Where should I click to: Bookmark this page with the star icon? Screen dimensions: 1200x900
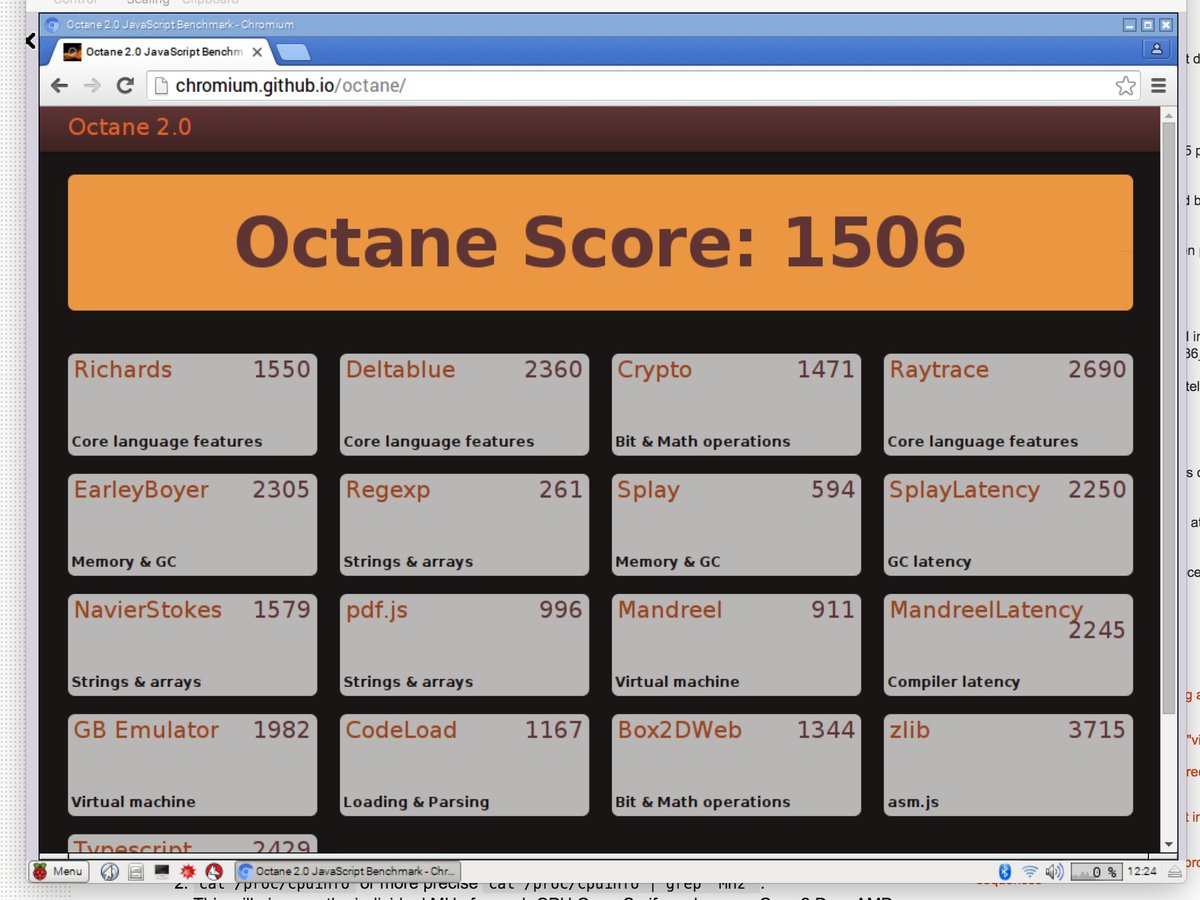(x=1126, y=86)
